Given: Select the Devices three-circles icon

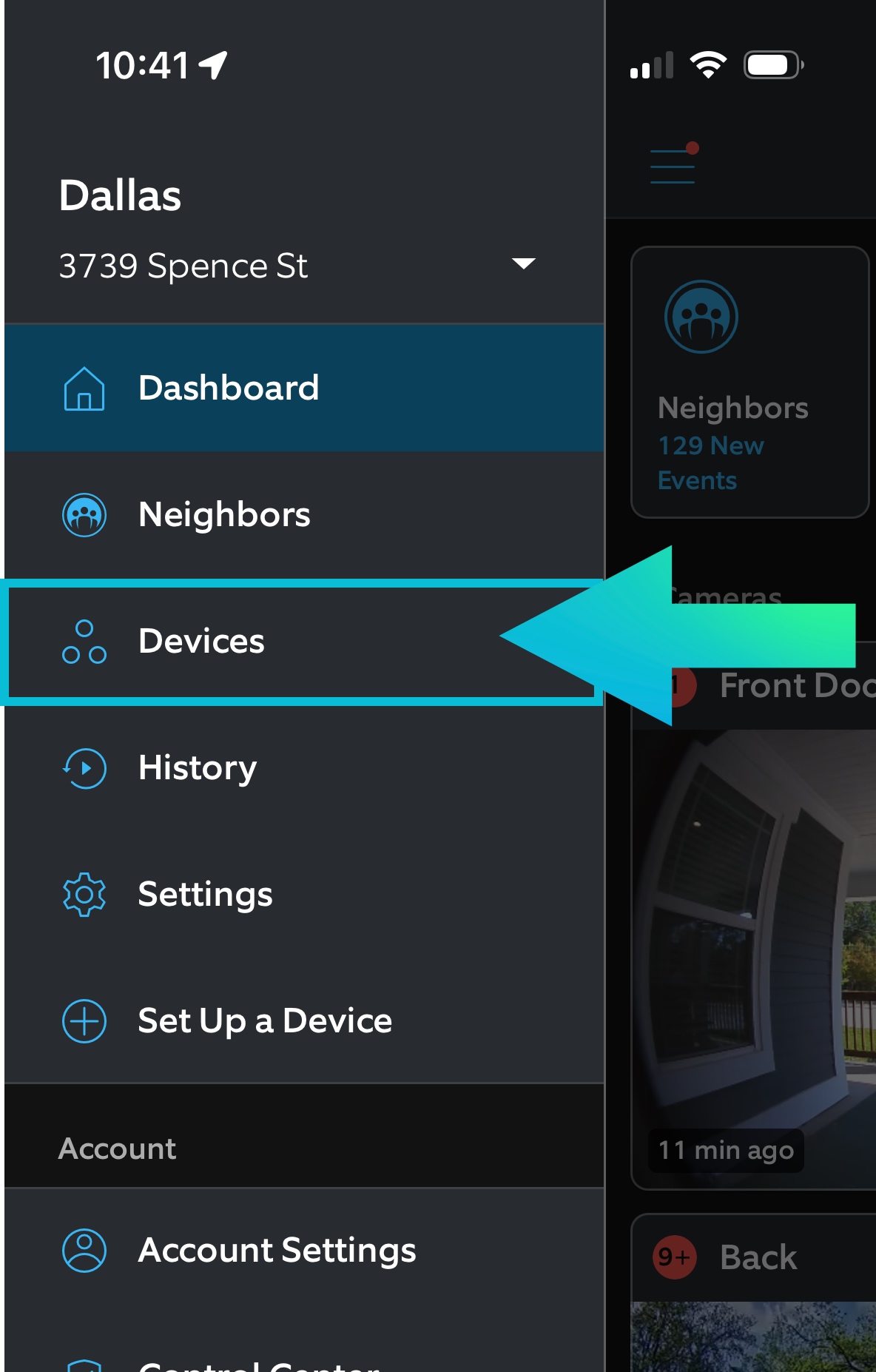Looking at the screenshot, I should [84, 642].
